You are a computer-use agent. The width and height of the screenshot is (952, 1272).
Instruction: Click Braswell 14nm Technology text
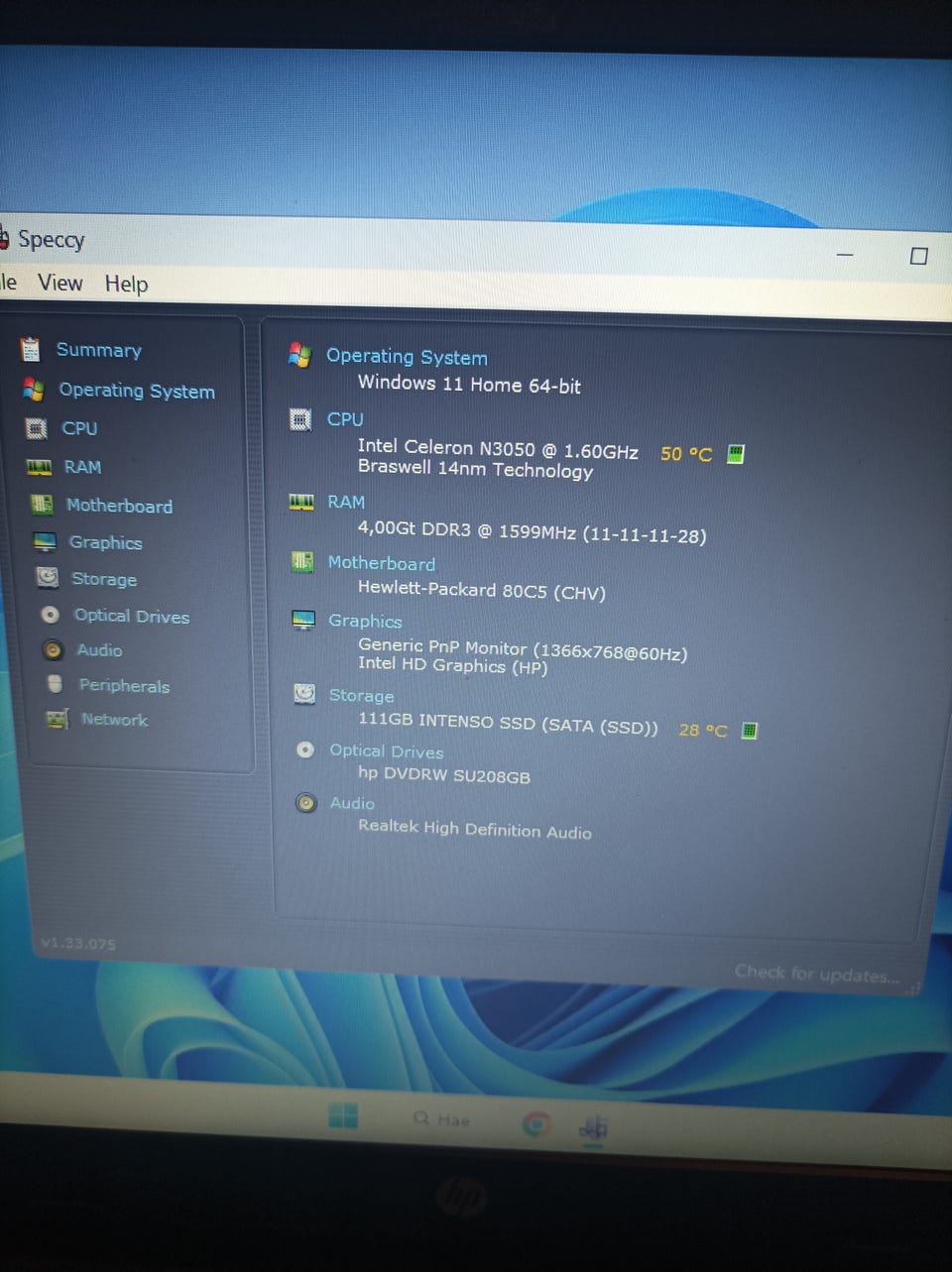click(475, 470)
